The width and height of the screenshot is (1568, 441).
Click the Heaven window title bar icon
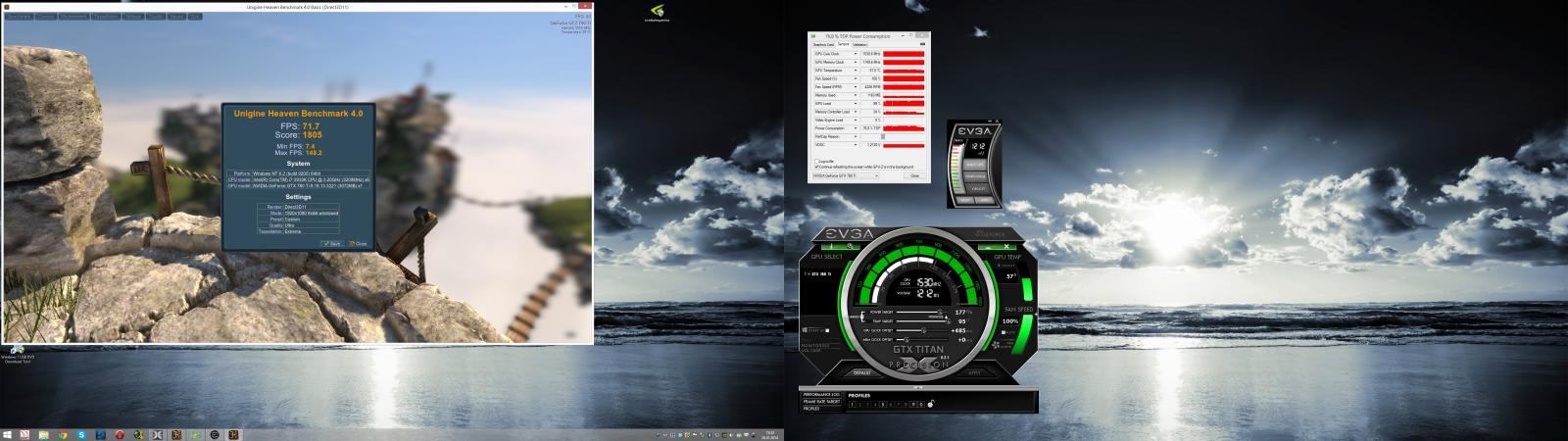tap(7, 7)
